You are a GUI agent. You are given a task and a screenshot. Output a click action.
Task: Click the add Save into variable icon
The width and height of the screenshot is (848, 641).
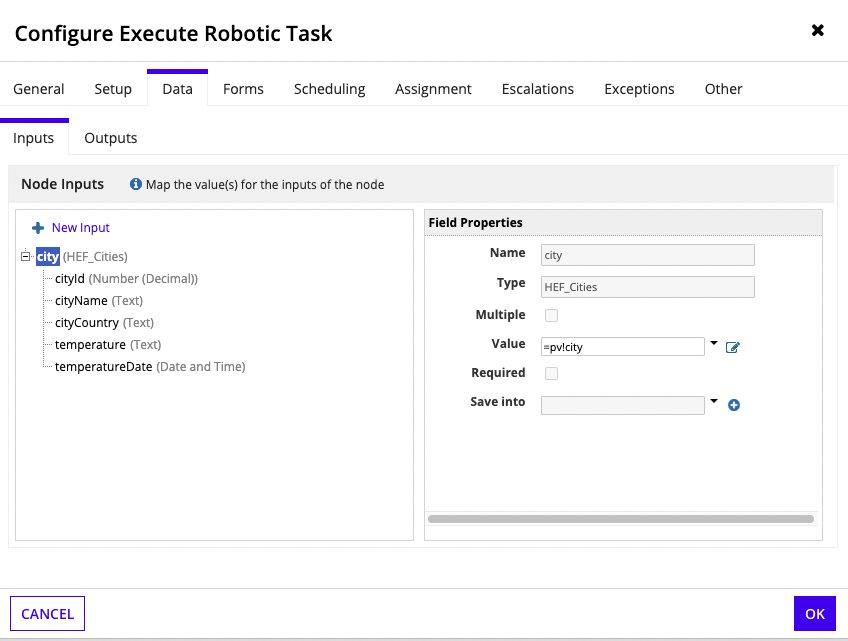click(x=733, y=405)
